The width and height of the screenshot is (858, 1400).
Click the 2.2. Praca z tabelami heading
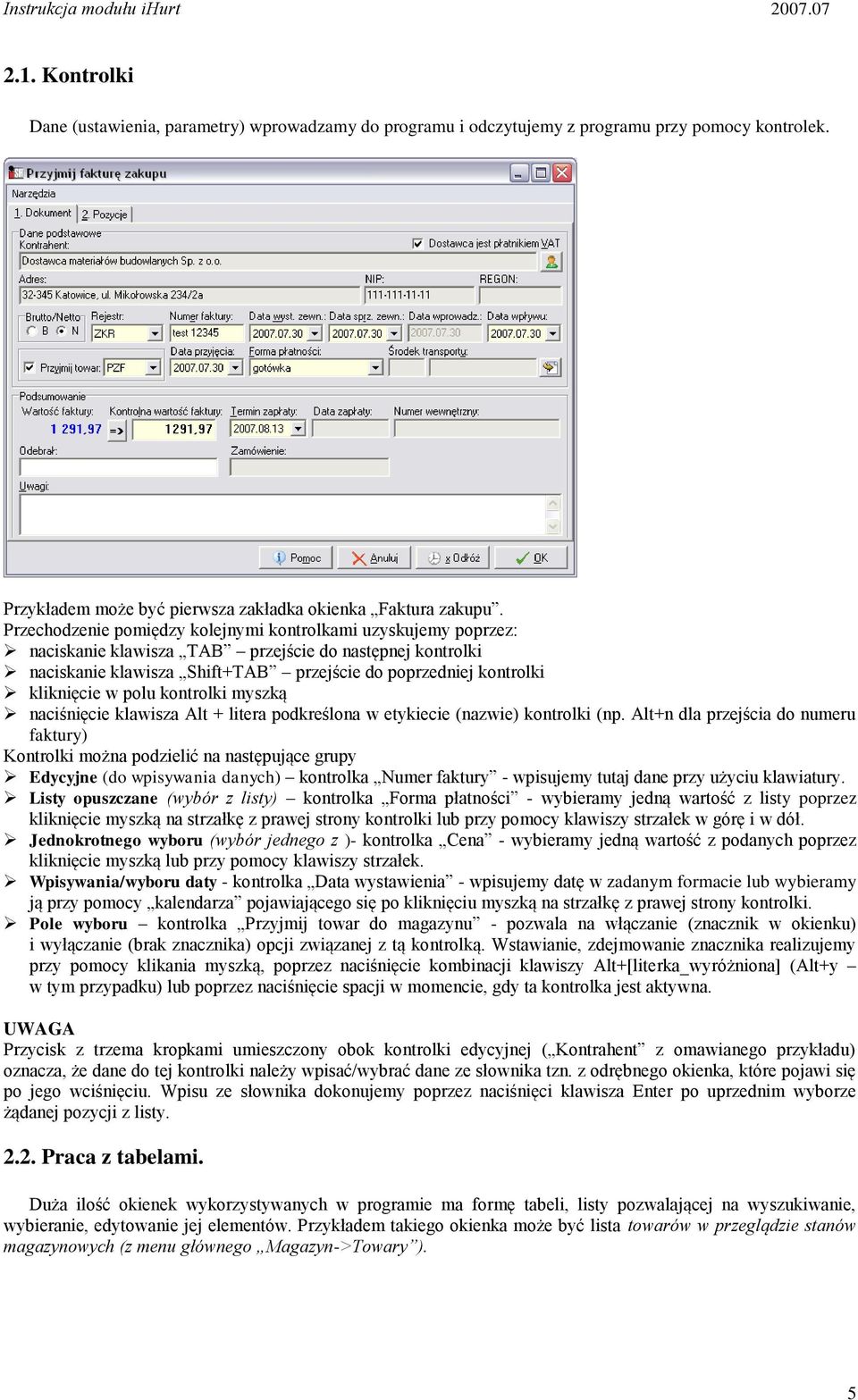(104, 1157)
